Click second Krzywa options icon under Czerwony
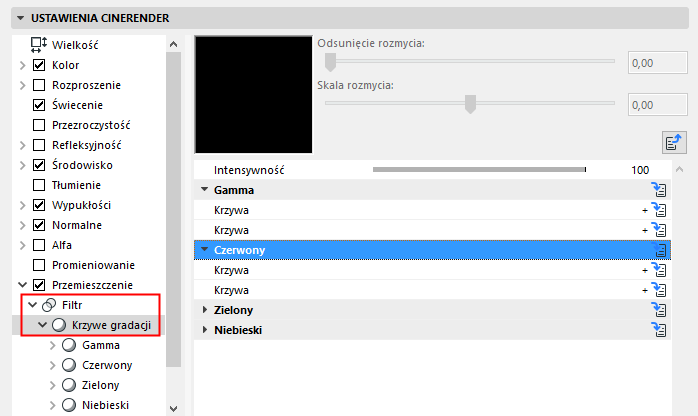 click(659, 290)
